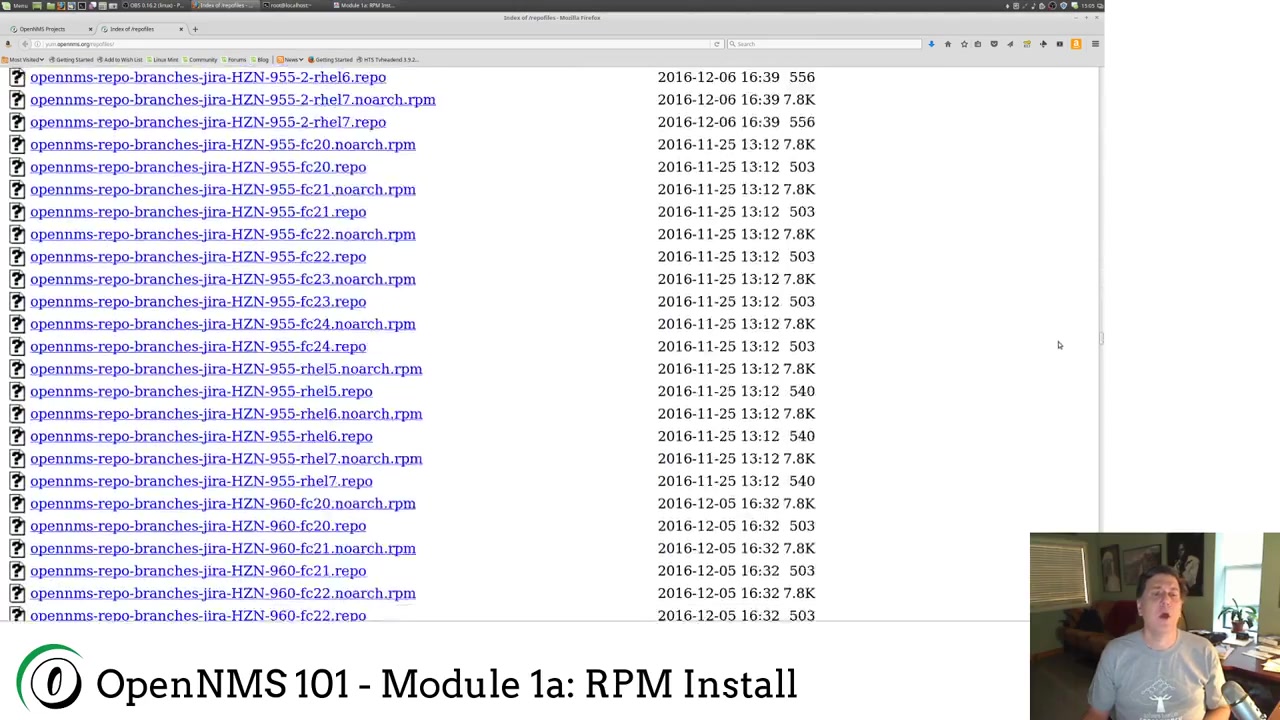The image size is (1280, 720).
Task: Download HZN-955-fc20.noarch.rpm
Action: 222,145
